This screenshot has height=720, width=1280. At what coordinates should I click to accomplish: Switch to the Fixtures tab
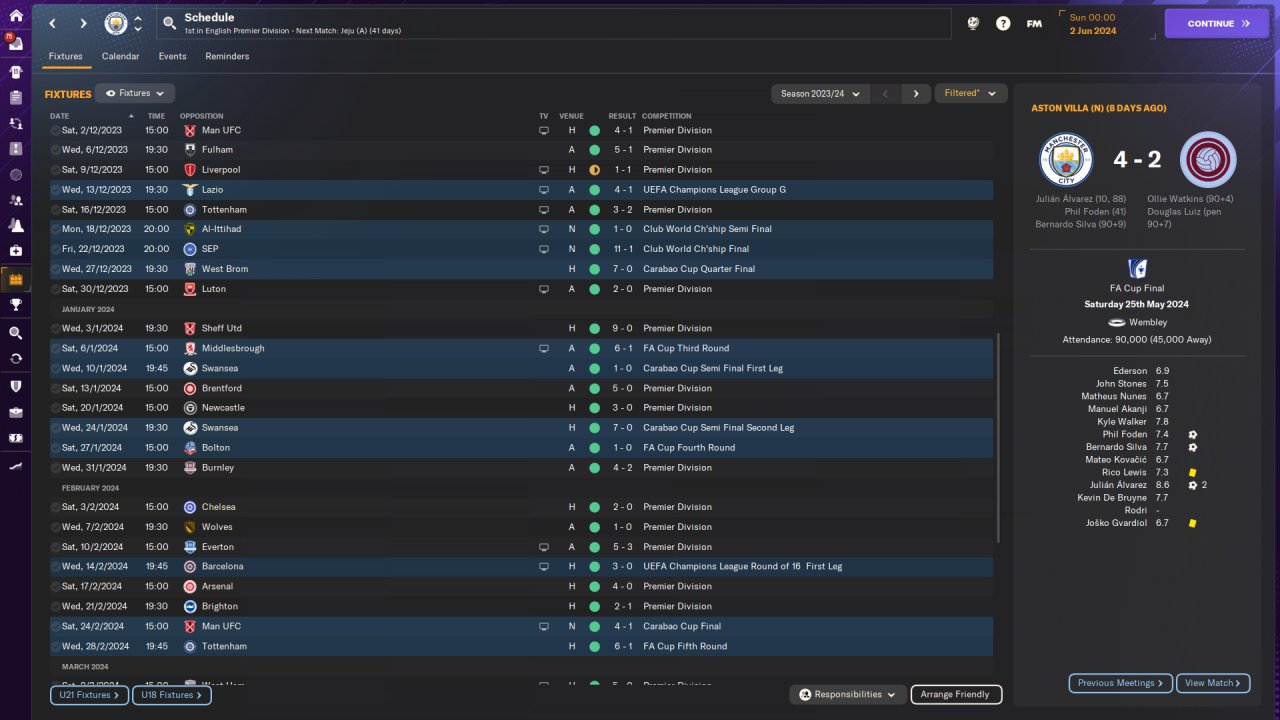tap(66, 56)
